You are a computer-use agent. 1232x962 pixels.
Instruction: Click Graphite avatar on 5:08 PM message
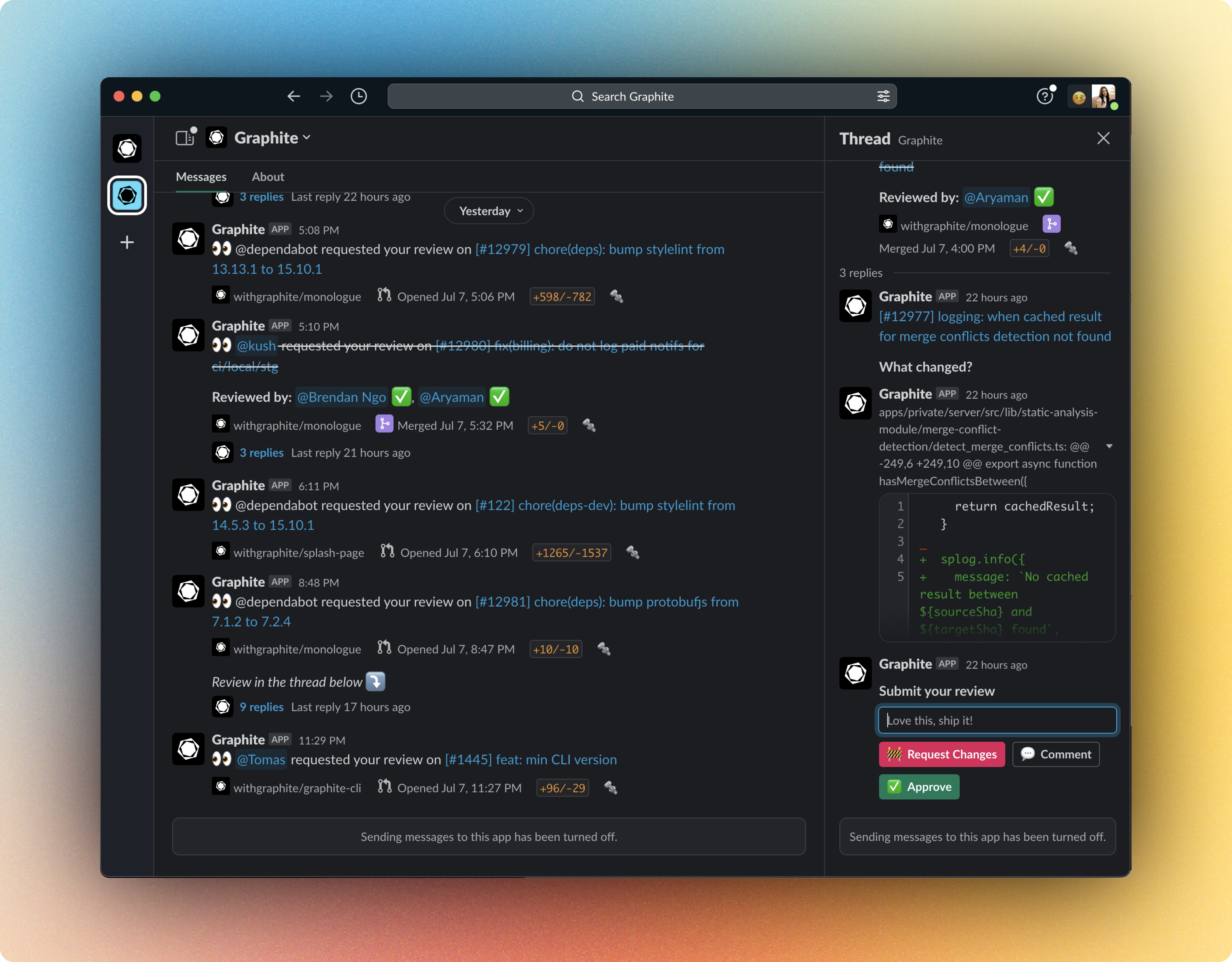coord(189,239)
